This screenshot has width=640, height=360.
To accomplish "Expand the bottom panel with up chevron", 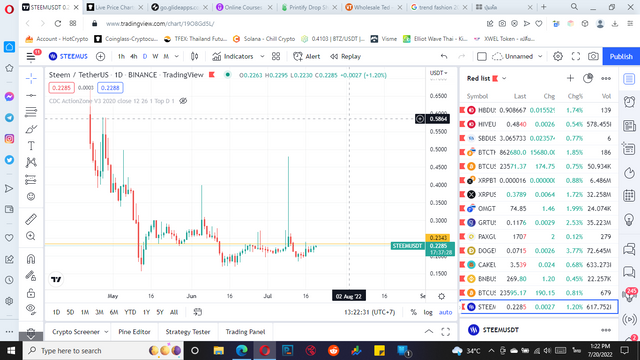I will click(x=429, y=332).
